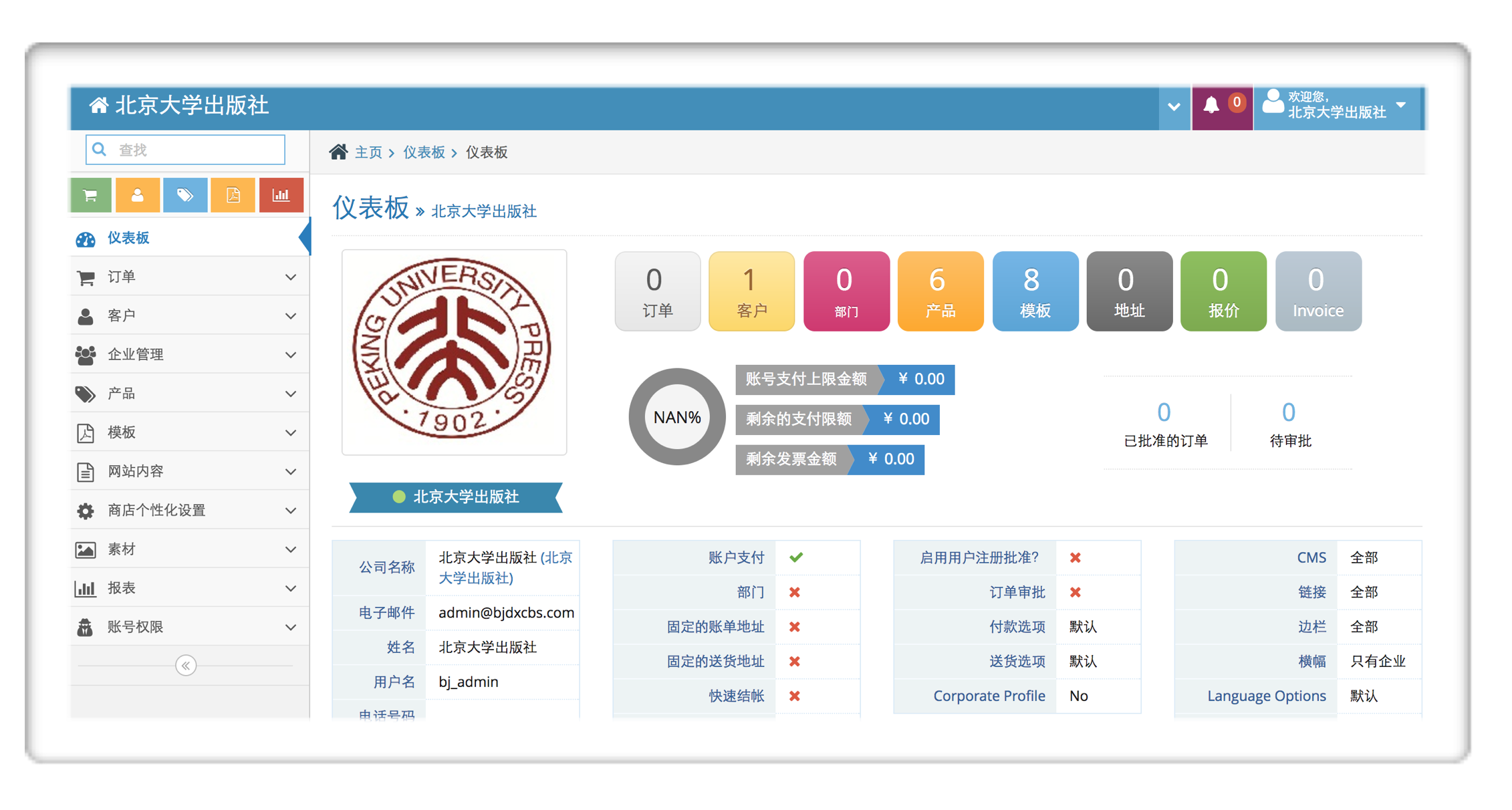Click the 查找 search input field
Image resolution: width=1512 pixels, height=810 pixels.
coord(185,150)
